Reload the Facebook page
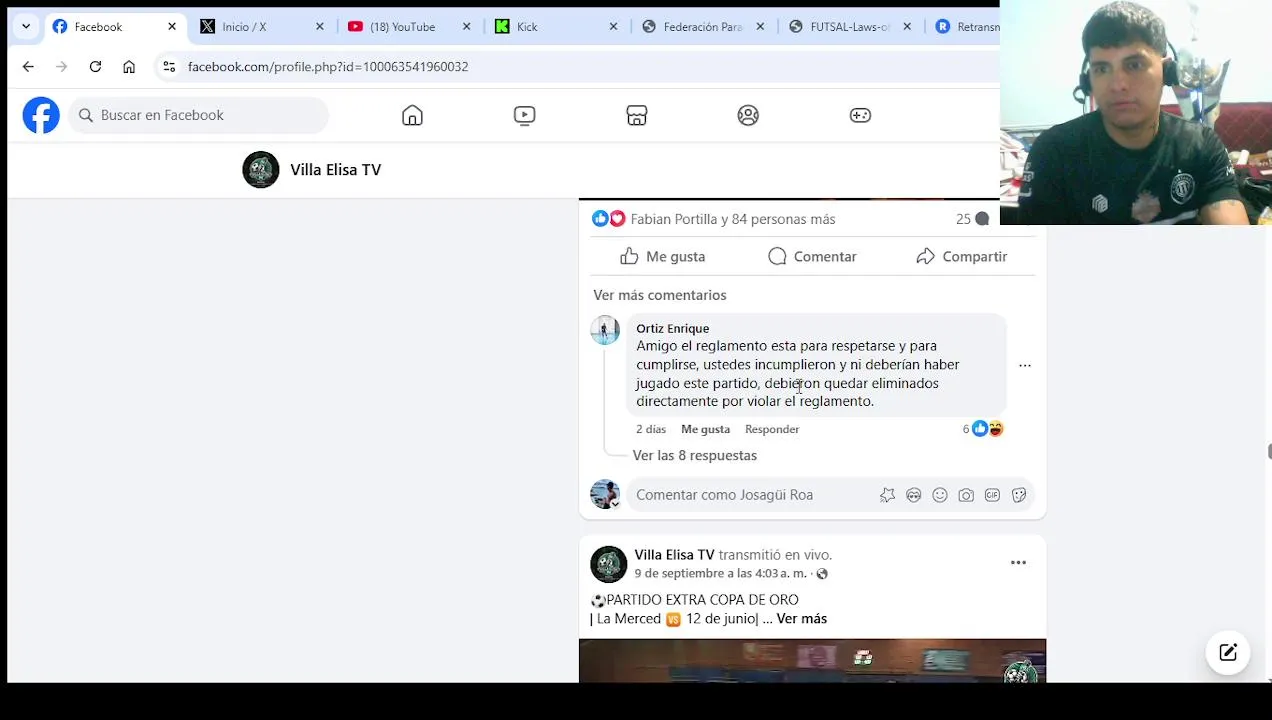This screenshot has height=720, width=1272. pos(95,66)
